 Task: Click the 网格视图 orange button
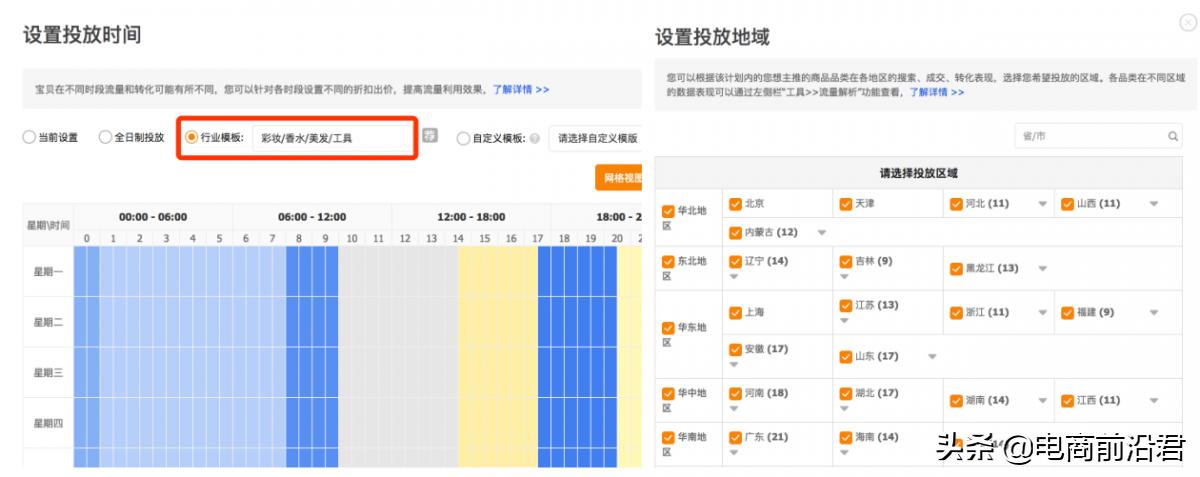(619, 178)
